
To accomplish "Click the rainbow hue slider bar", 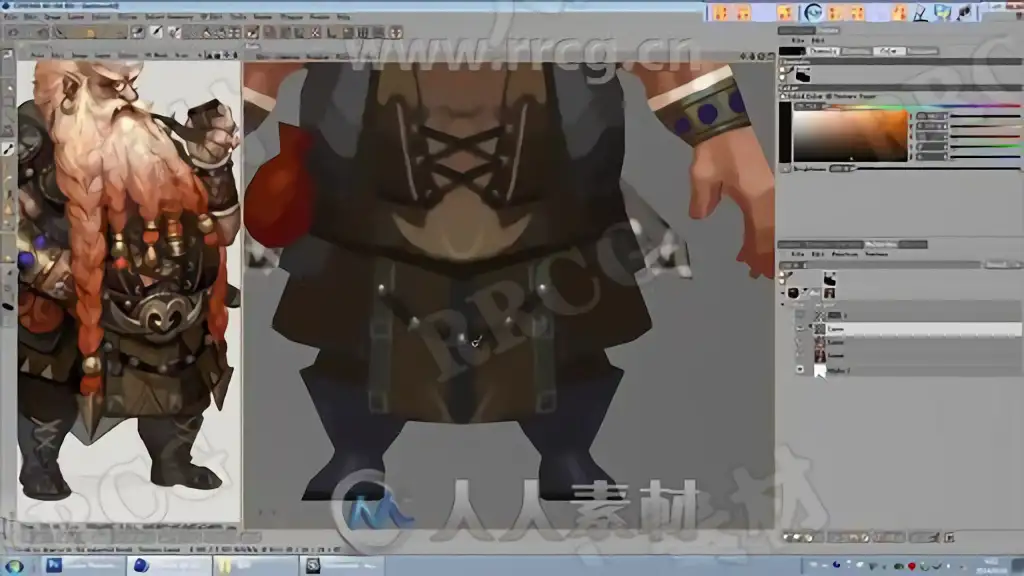I will pos(921,105).
